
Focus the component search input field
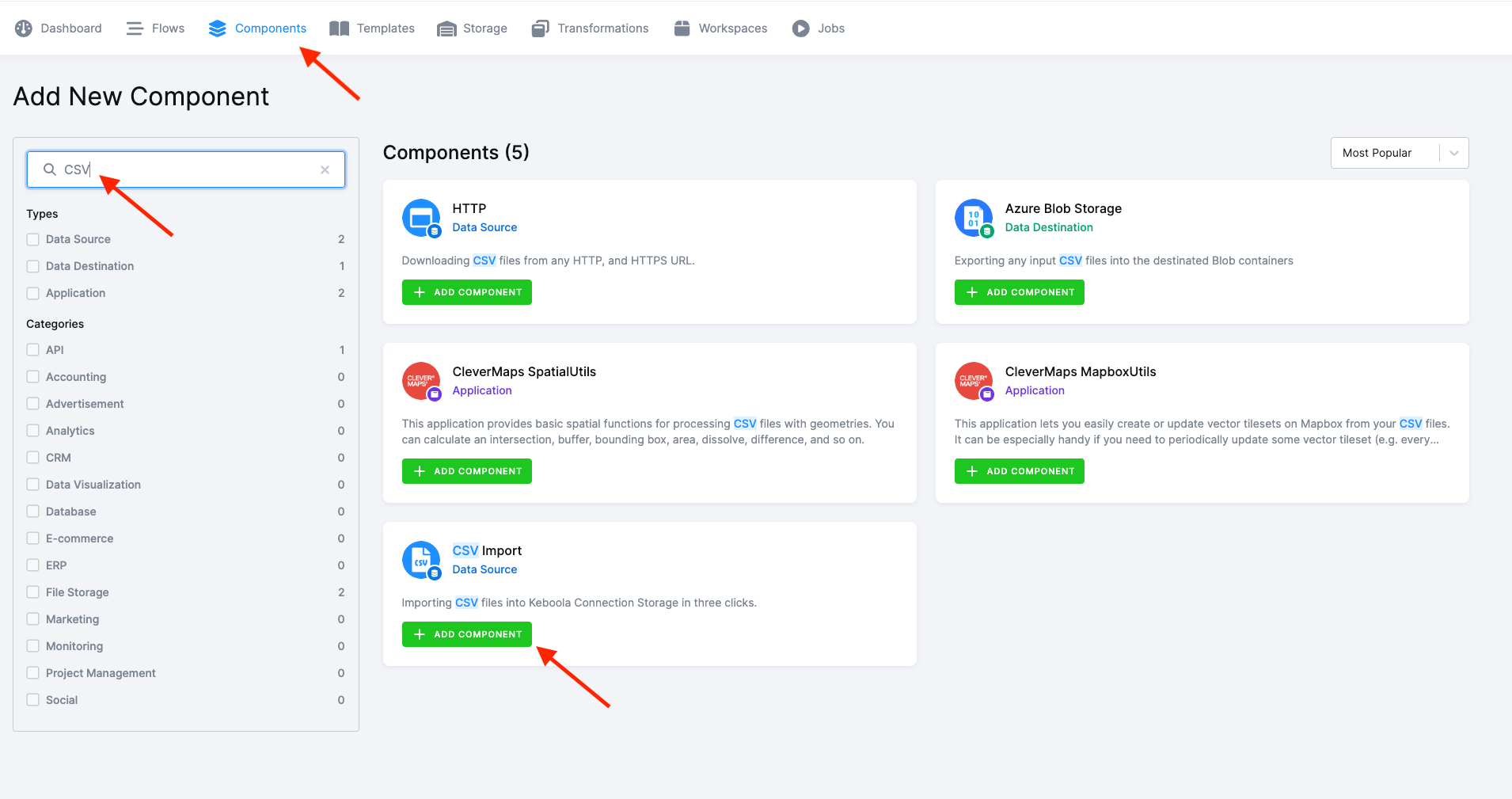(x=186, y=169)
